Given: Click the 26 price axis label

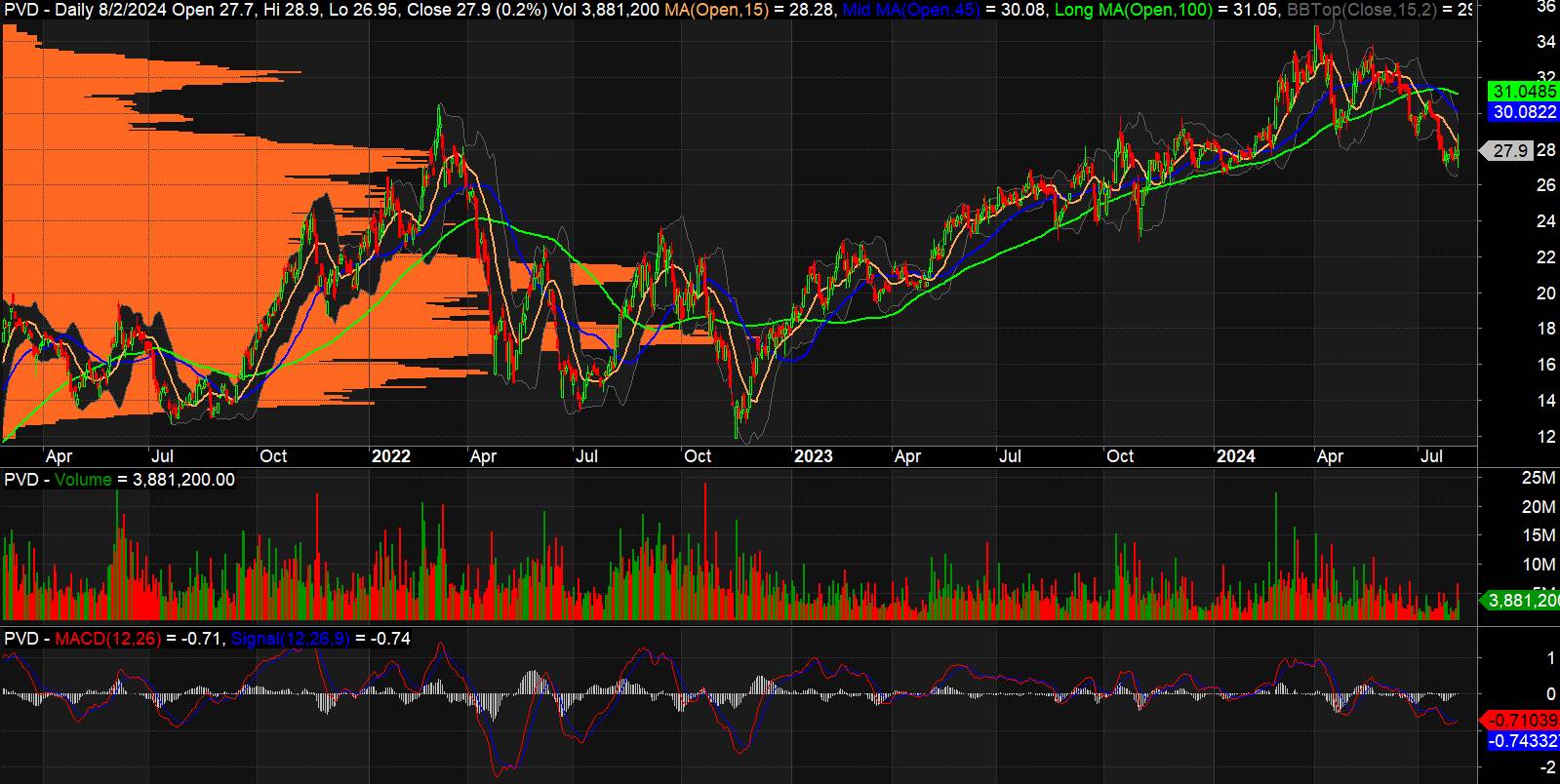Looking at the screenshot, I should pyautogui.click(x=1546, y=185).
